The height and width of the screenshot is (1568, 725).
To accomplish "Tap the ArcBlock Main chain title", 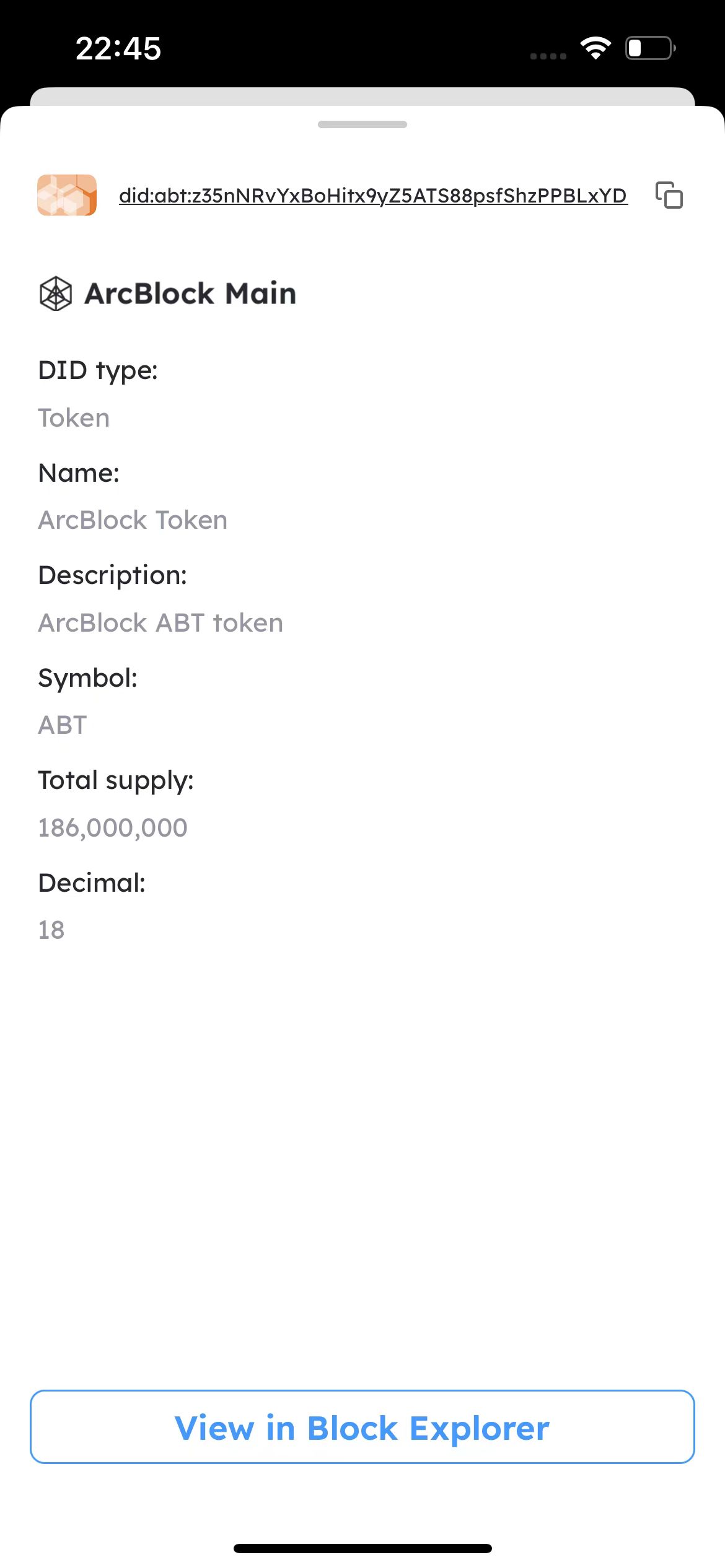I will (x=190, y=294).
